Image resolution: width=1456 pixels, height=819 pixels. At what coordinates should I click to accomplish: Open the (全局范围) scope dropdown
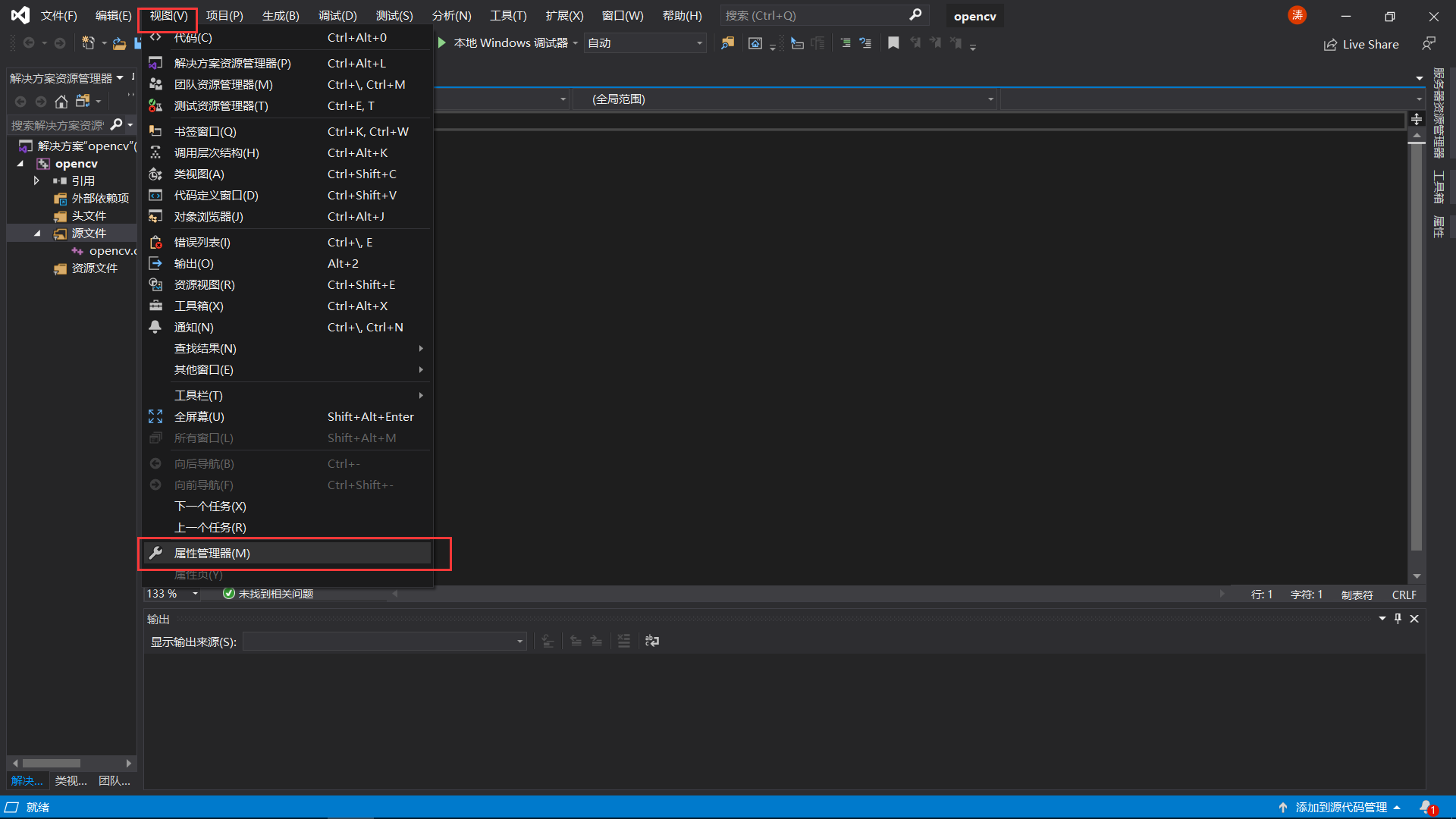pyautogui.click(x=990, y=99)
